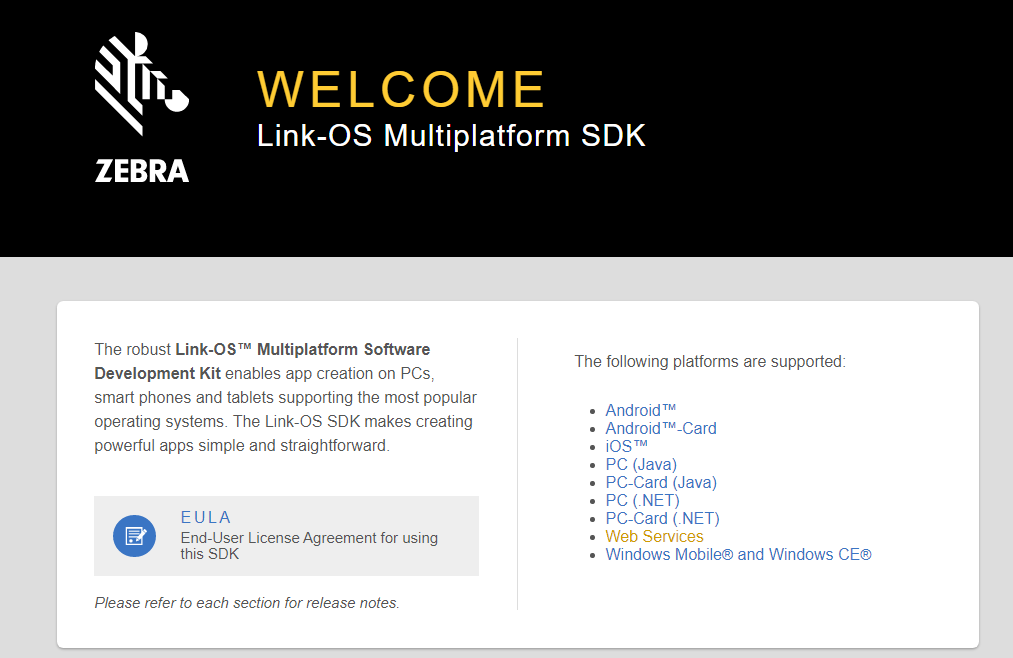Click the End-User License Agreement description text
The width and height of the screenshot is (1013, 658).
[309, 545]
